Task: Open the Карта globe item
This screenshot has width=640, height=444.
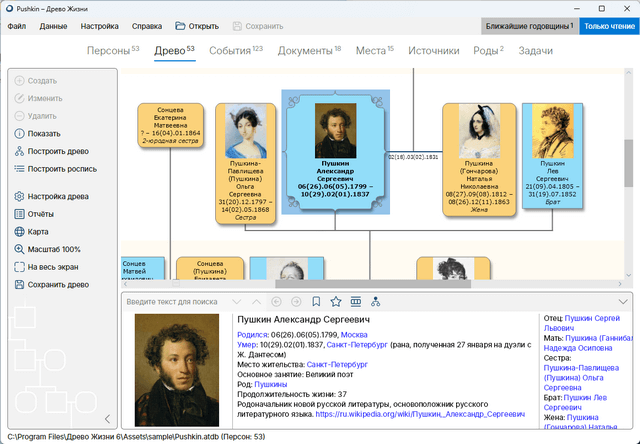Action: coord(20,232)
